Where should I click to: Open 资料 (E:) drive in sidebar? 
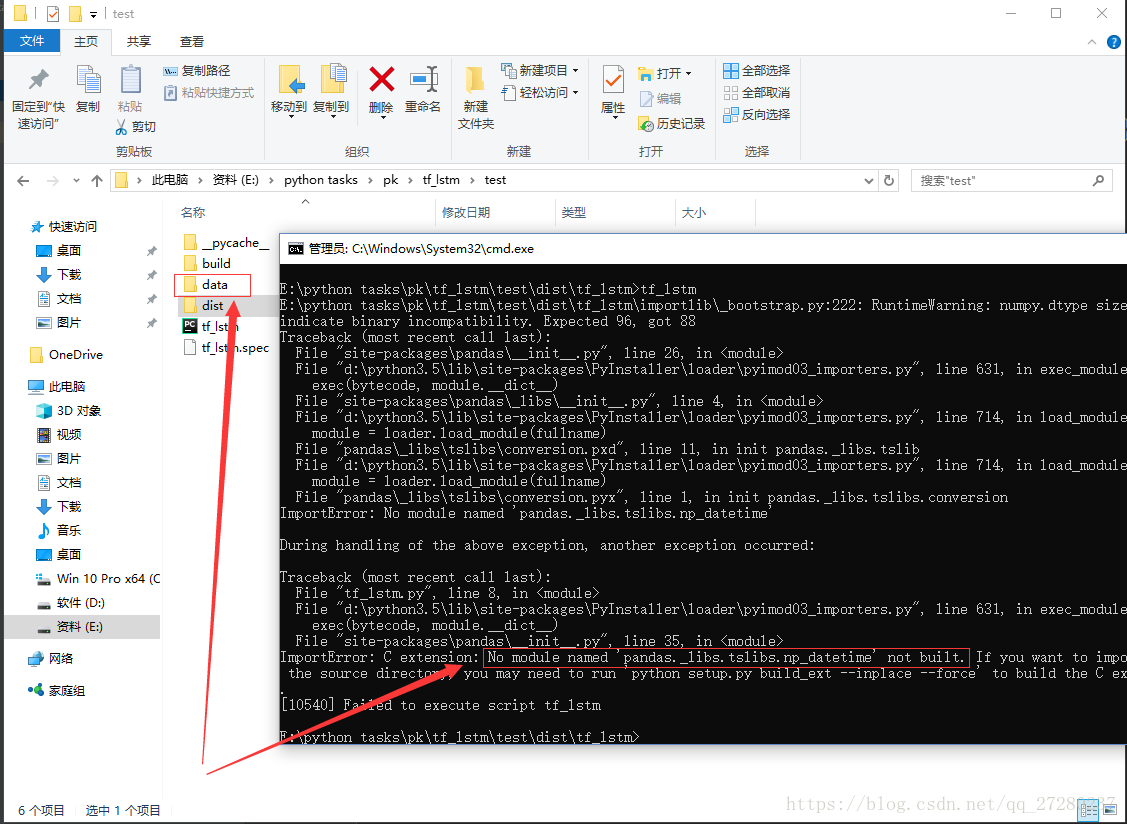pyautogui.click(x=70, y=627)
